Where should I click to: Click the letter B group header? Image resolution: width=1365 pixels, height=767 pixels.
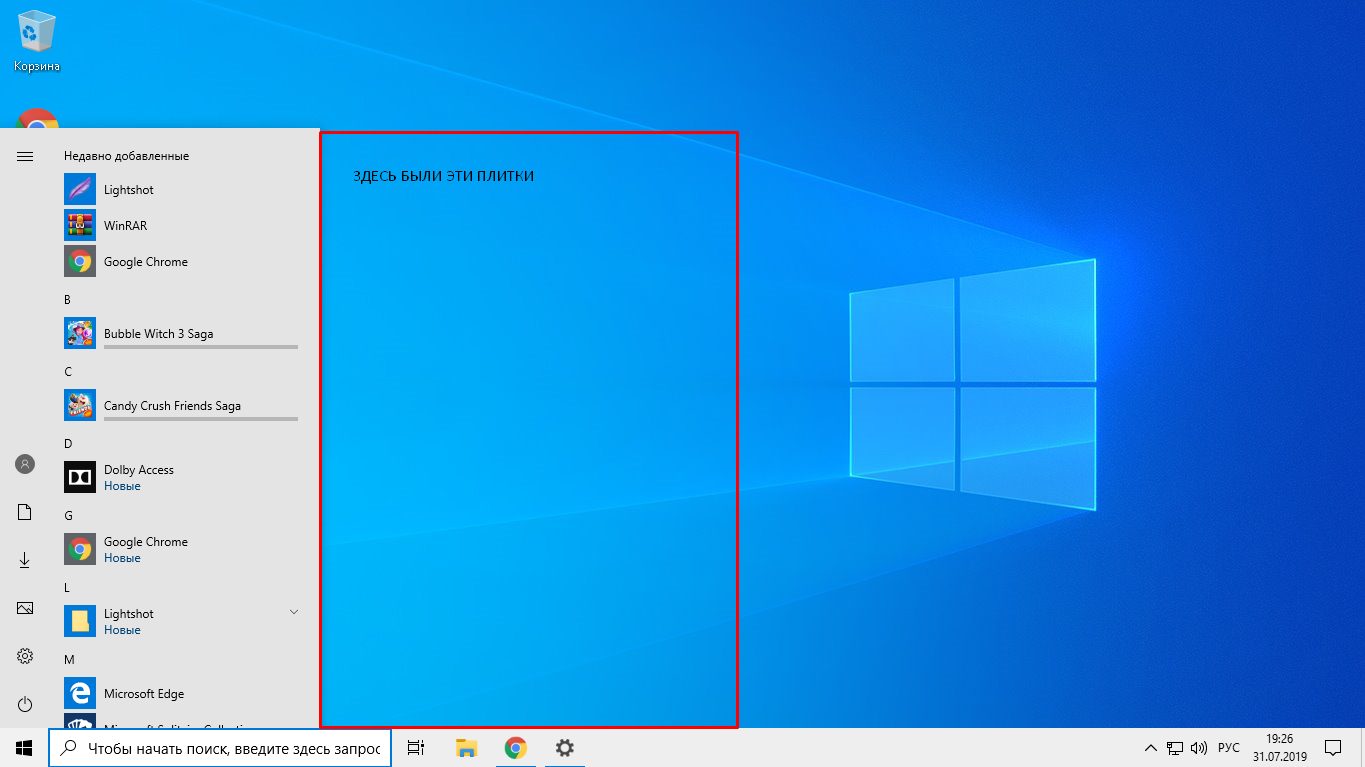click(67, 299)
